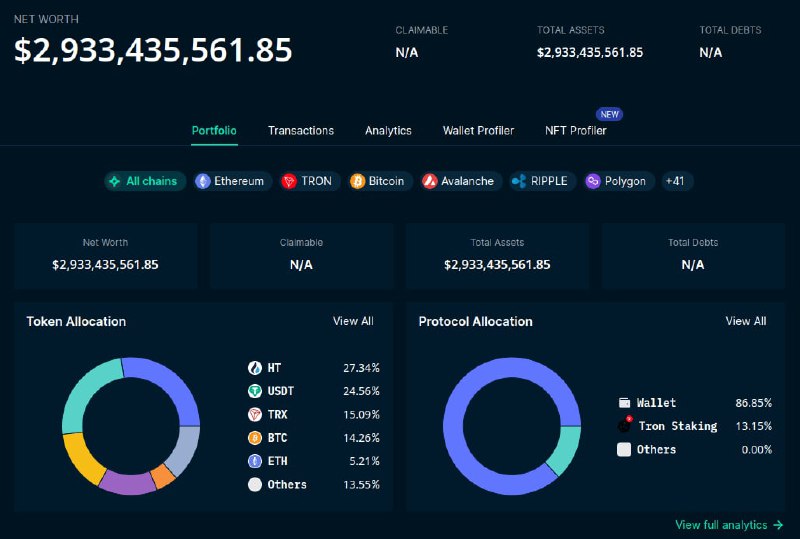
Task: Filter by the TRON chain
Action: [309, 181]
